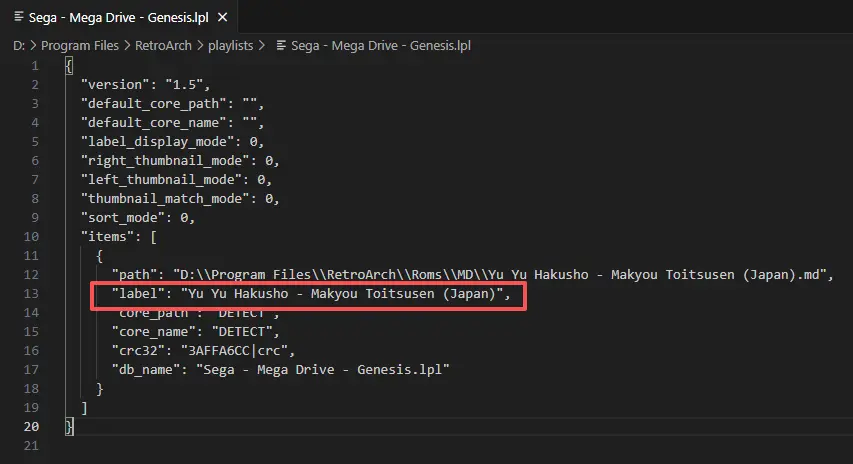Click line number 10 in the gutter
The height and width of the screenshot is (464, 853).
pyautogui.click(x=32, y=236)
